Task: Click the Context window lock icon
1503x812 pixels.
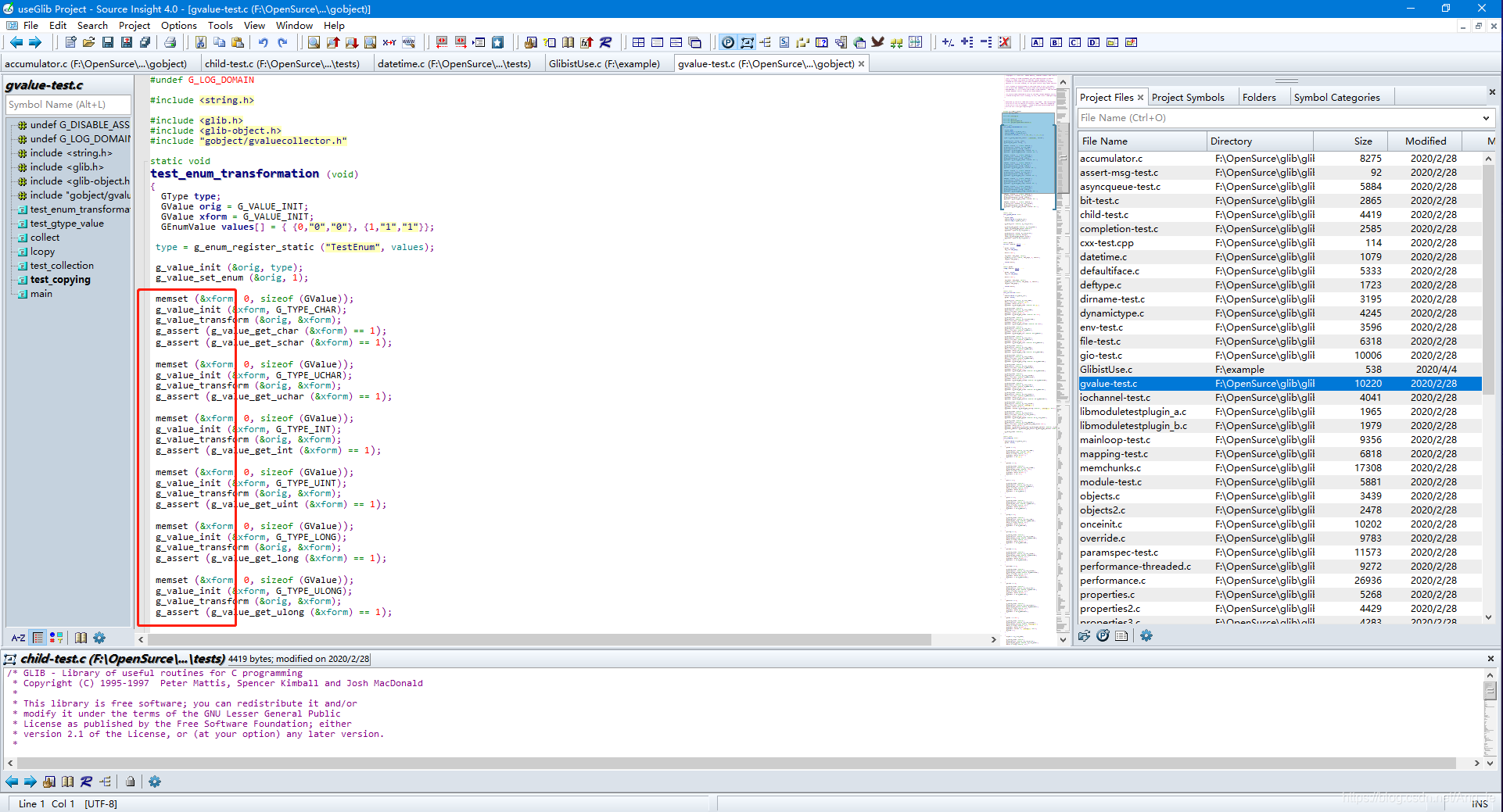Action: coord(131,782)
